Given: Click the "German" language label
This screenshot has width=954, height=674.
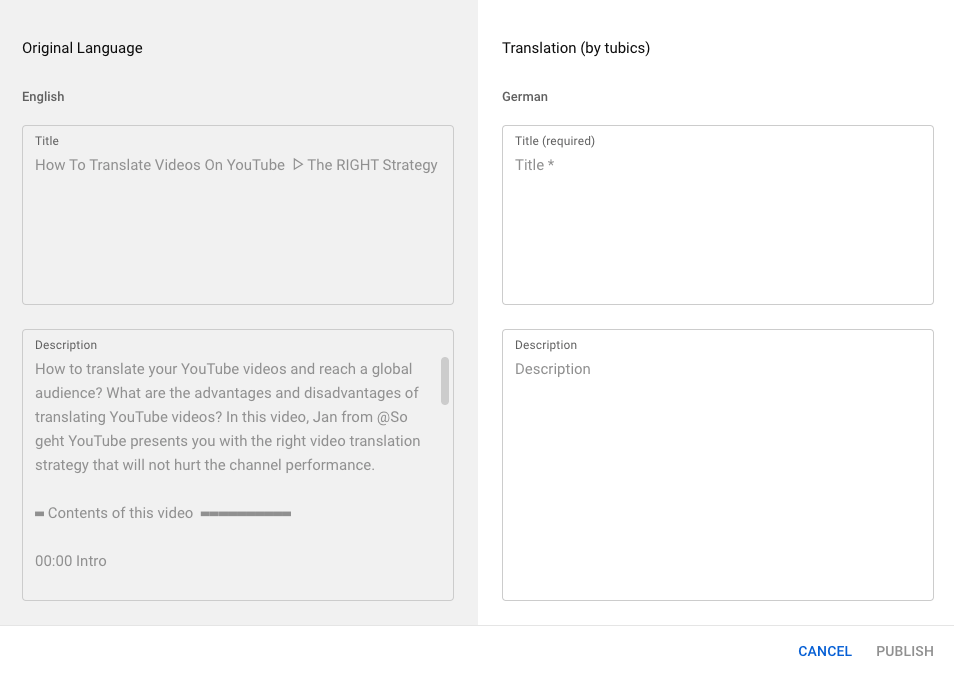Looking at the screenshot, I should (x=525, y=97).
